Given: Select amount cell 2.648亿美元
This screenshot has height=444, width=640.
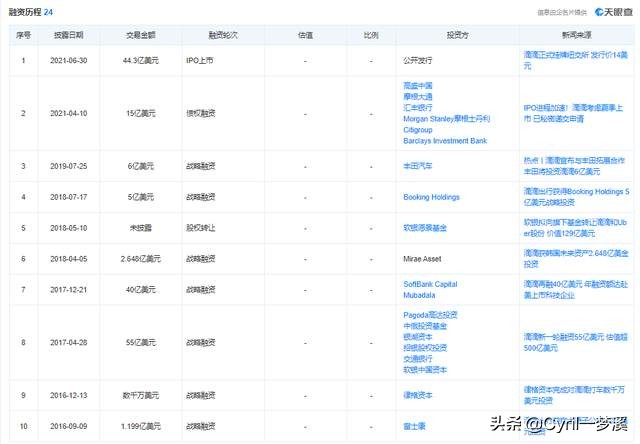Looking at the screenshot, I should (x=140, y=259).
